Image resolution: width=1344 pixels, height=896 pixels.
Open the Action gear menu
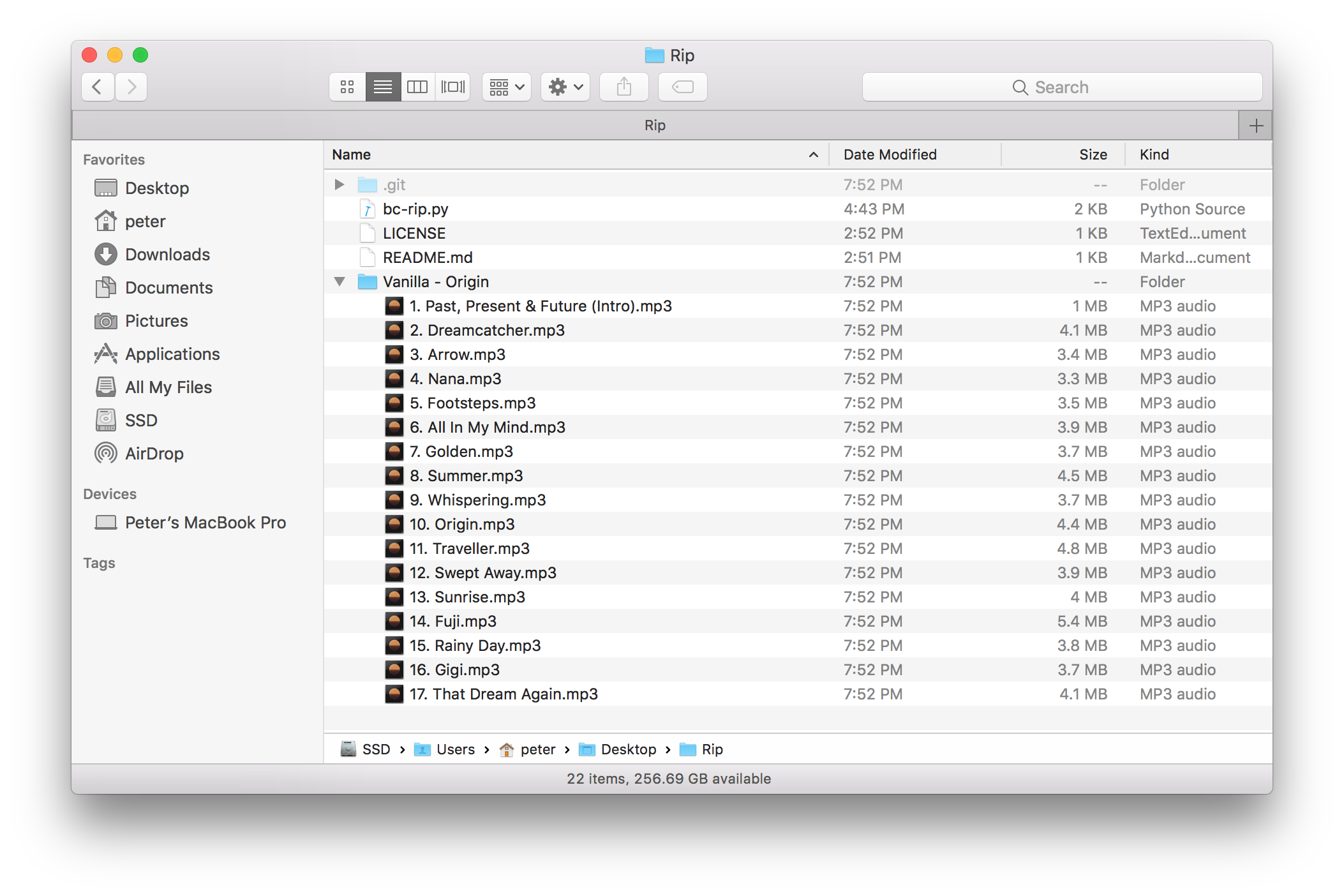pyautogui.click(x=565, y=87)
